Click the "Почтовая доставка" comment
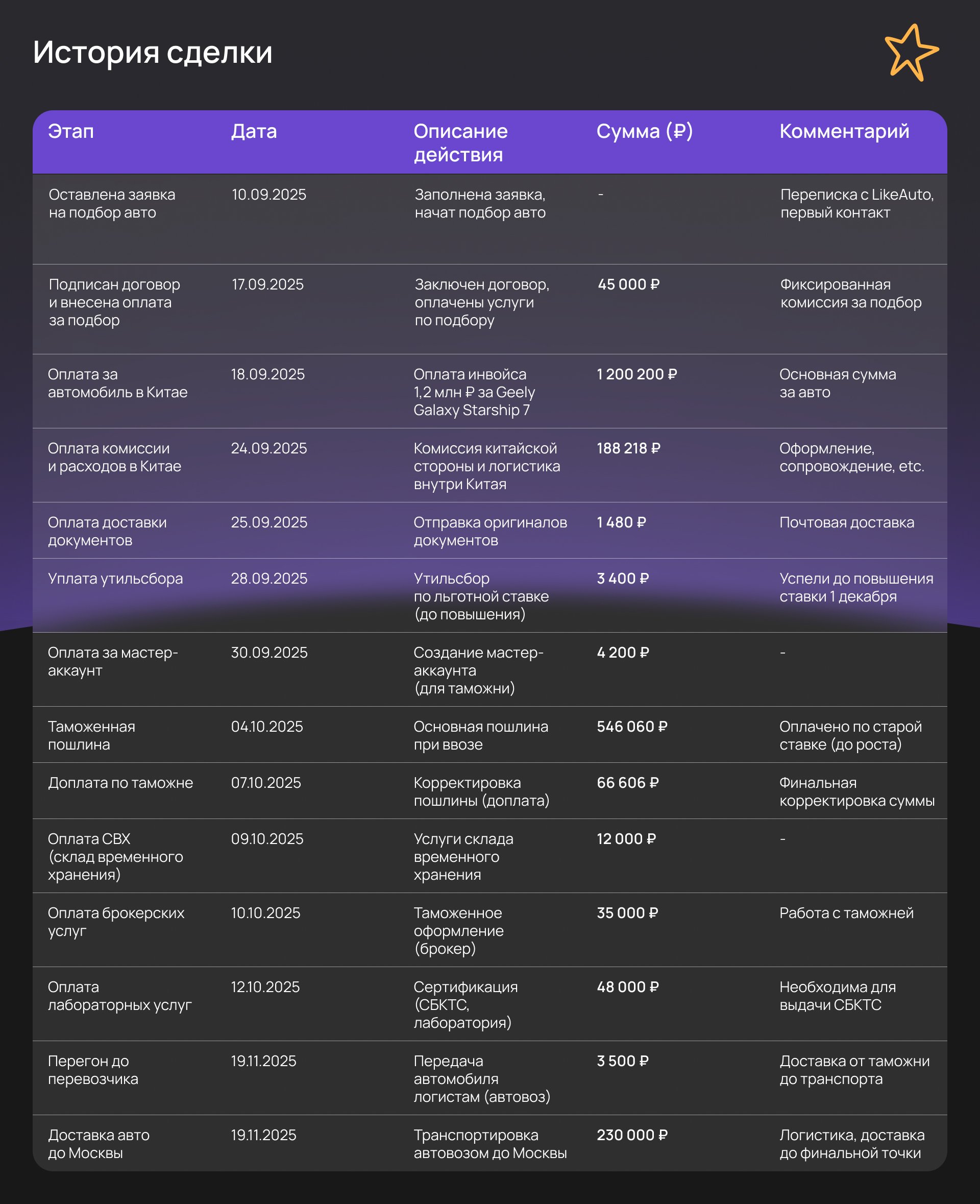 (x=846, y=522)
